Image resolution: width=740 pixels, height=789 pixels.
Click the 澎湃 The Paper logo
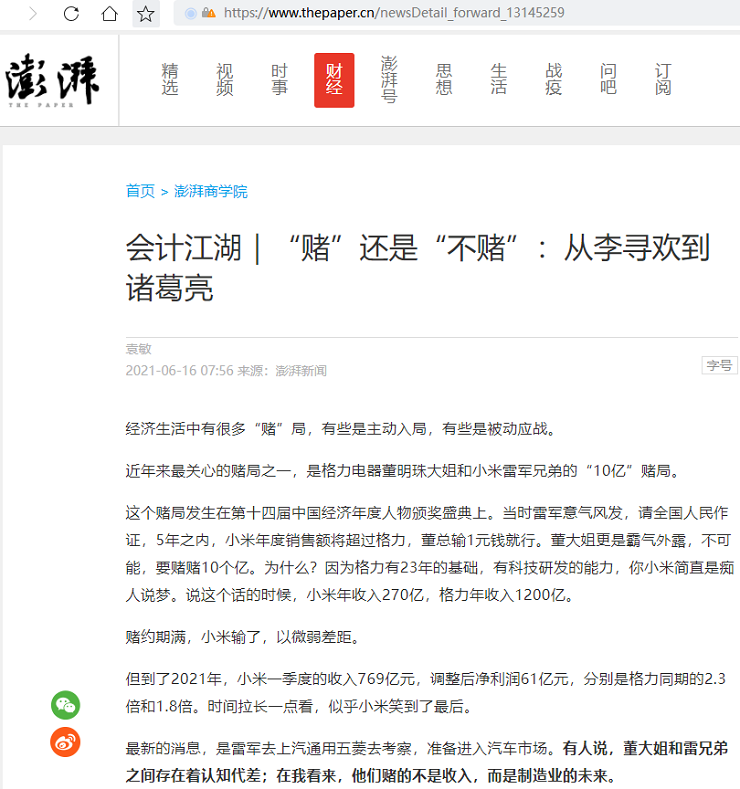click(x=52, y=80)
